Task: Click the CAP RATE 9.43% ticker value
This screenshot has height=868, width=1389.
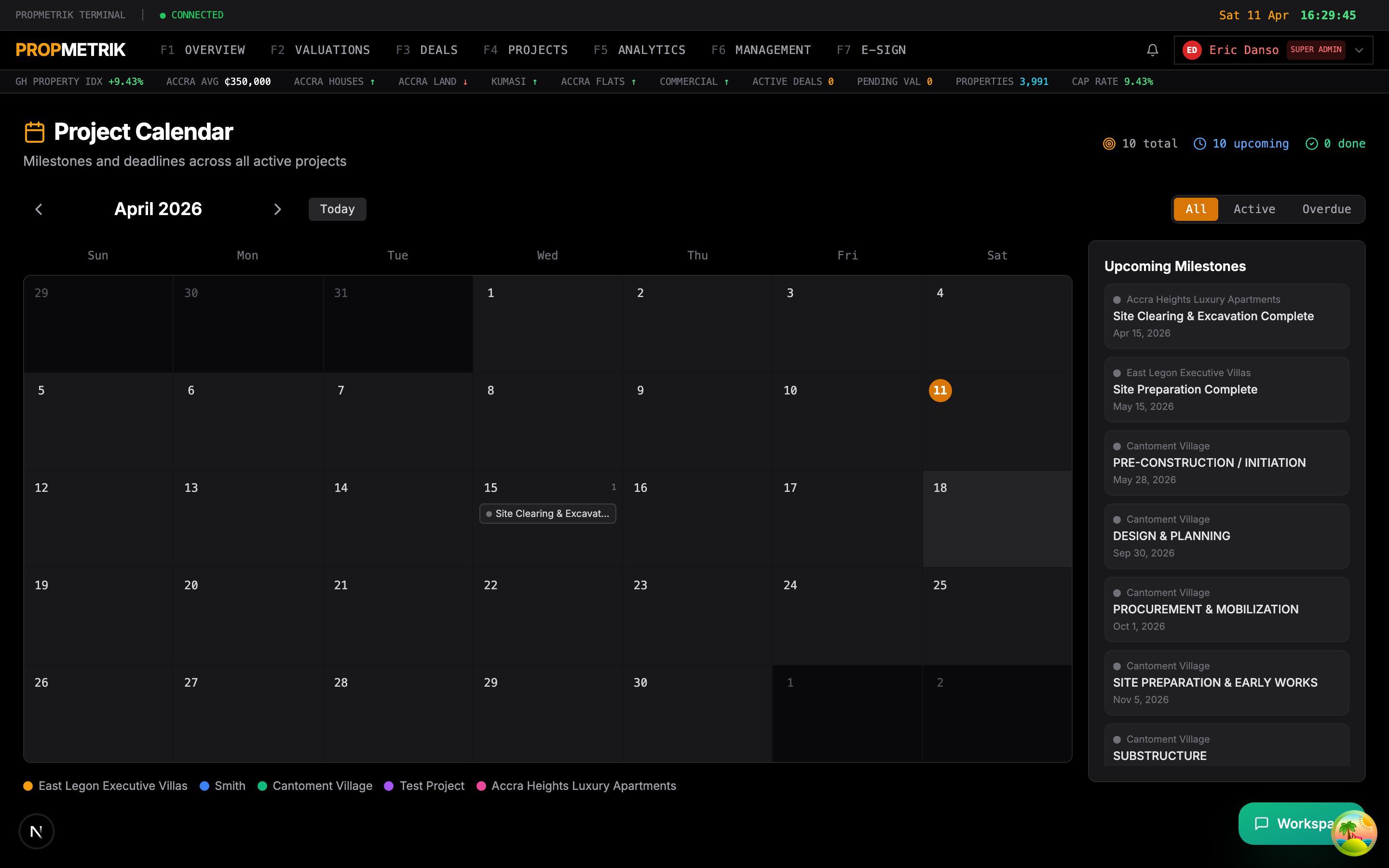Action: pos(1138,81)
